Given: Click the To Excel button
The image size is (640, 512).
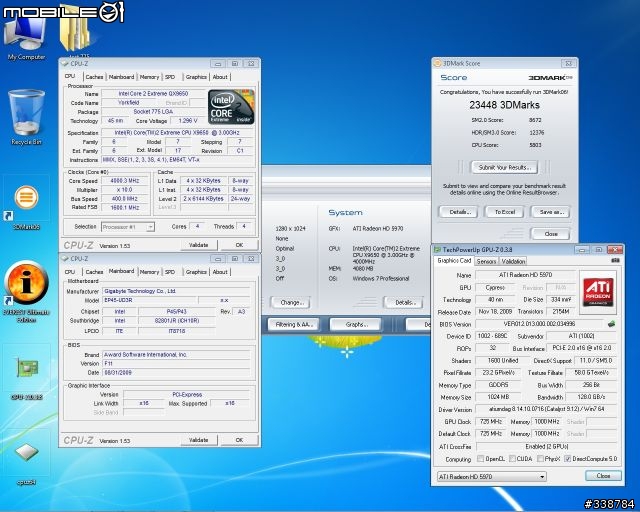Looking at the screenshot, I should pos(505,212).
